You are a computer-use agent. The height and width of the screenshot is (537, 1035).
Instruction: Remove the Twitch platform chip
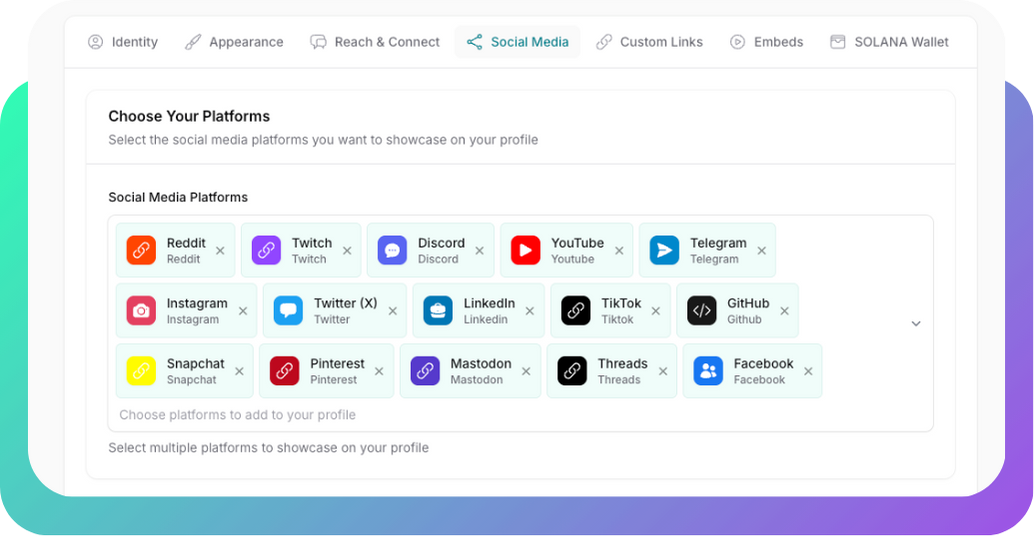(x=347, y=251)
